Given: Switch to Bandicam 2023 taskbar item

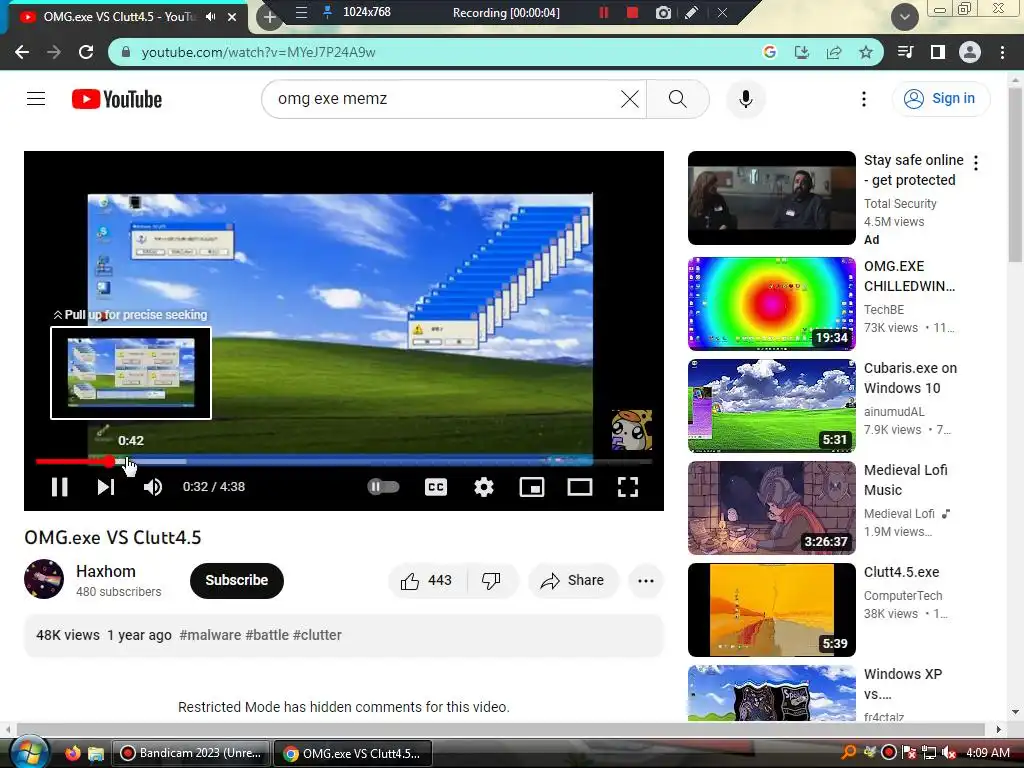Looking at the screenshot, I should [x=191, y=753].
